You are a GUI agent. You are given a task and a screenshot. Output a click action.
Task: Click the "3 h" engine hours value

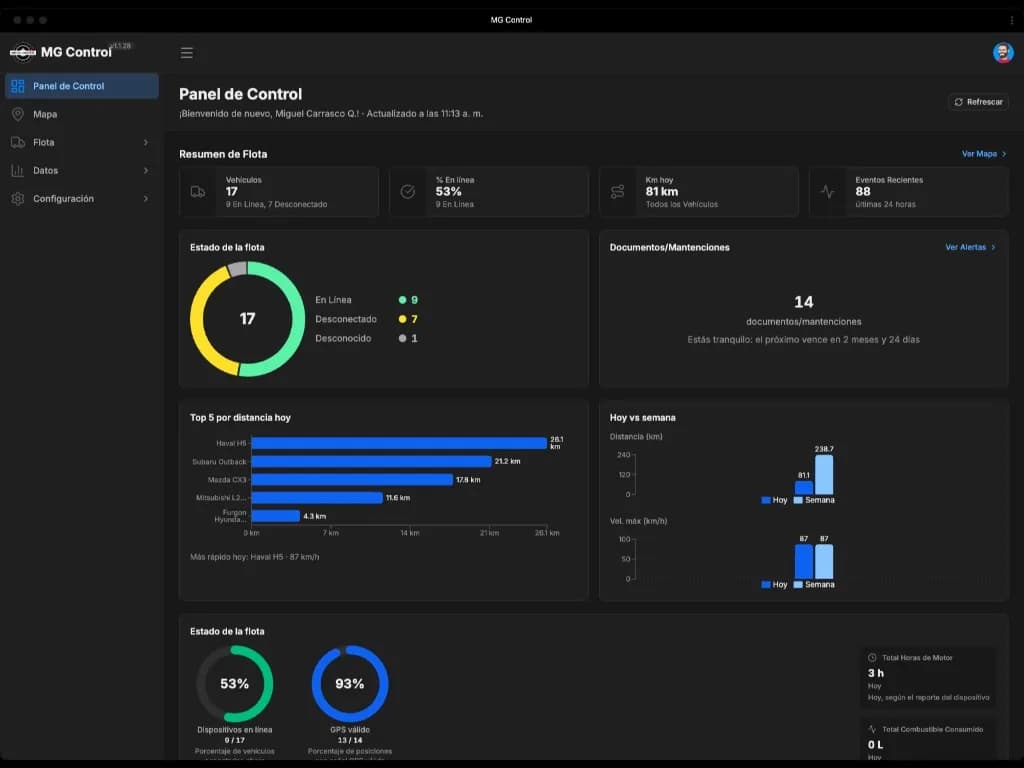pyautogui.click(x=876, y=673)
